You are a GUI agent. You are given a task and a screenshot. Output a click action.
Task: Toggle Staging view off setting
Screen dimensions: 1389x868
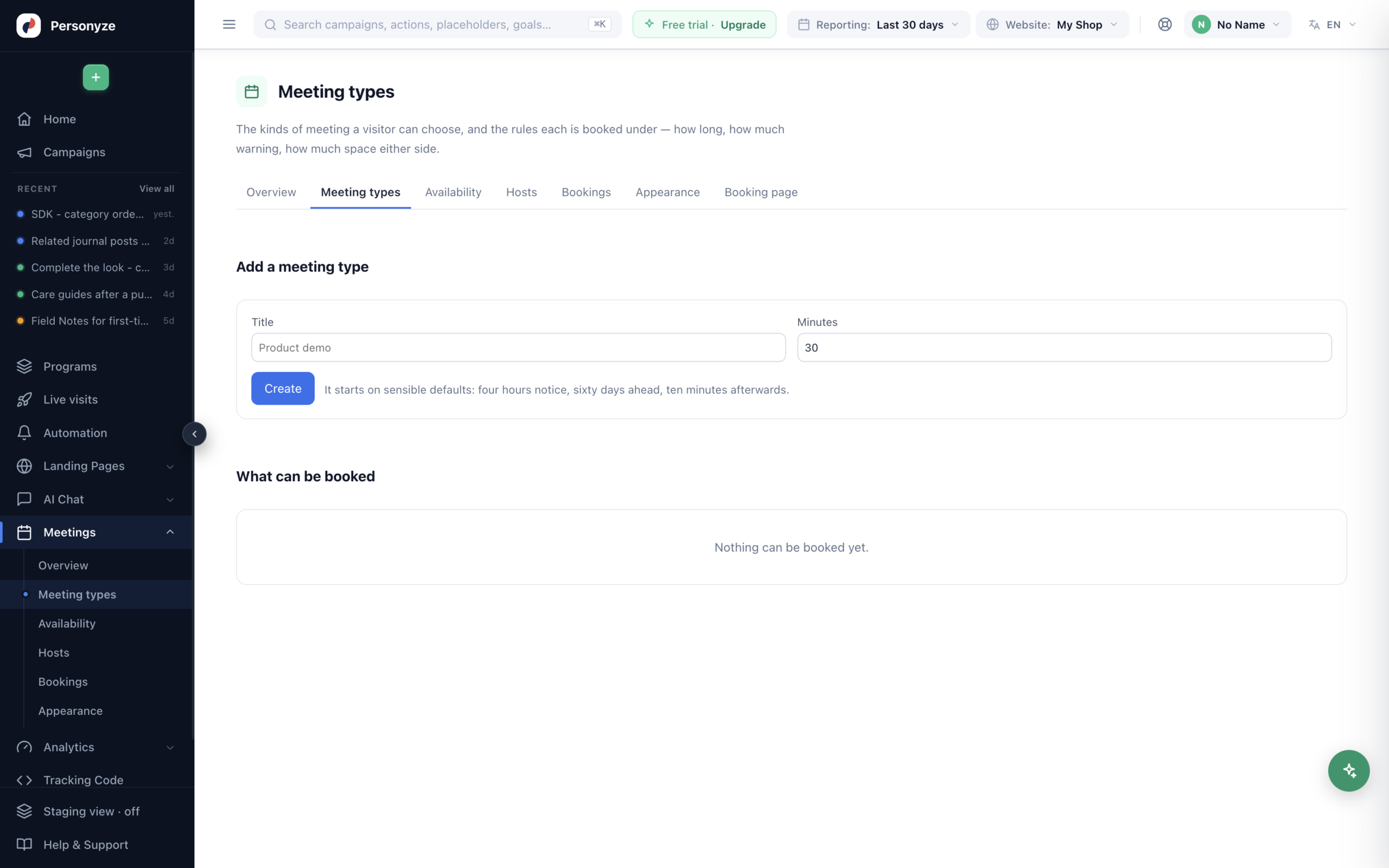pos(97,811)
